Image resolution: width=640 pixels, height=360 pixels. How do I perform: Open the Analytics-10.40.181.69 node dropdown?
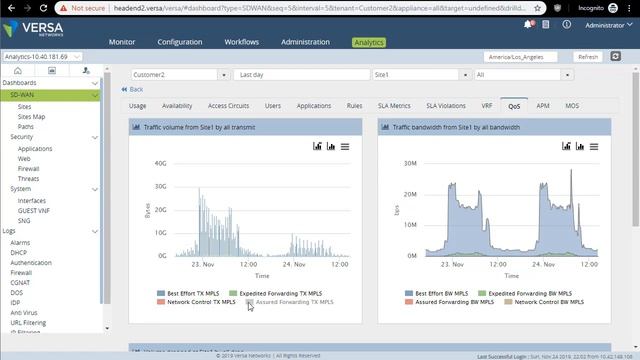(x=42, y=56)
